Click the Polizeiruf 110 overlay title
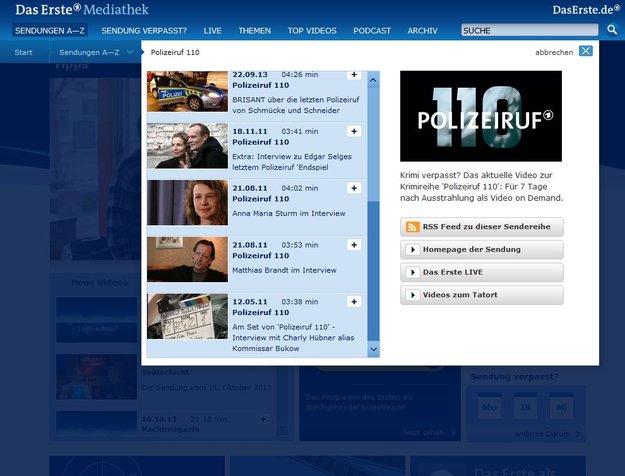Screen dimensions: 625x476 (175, 52)
